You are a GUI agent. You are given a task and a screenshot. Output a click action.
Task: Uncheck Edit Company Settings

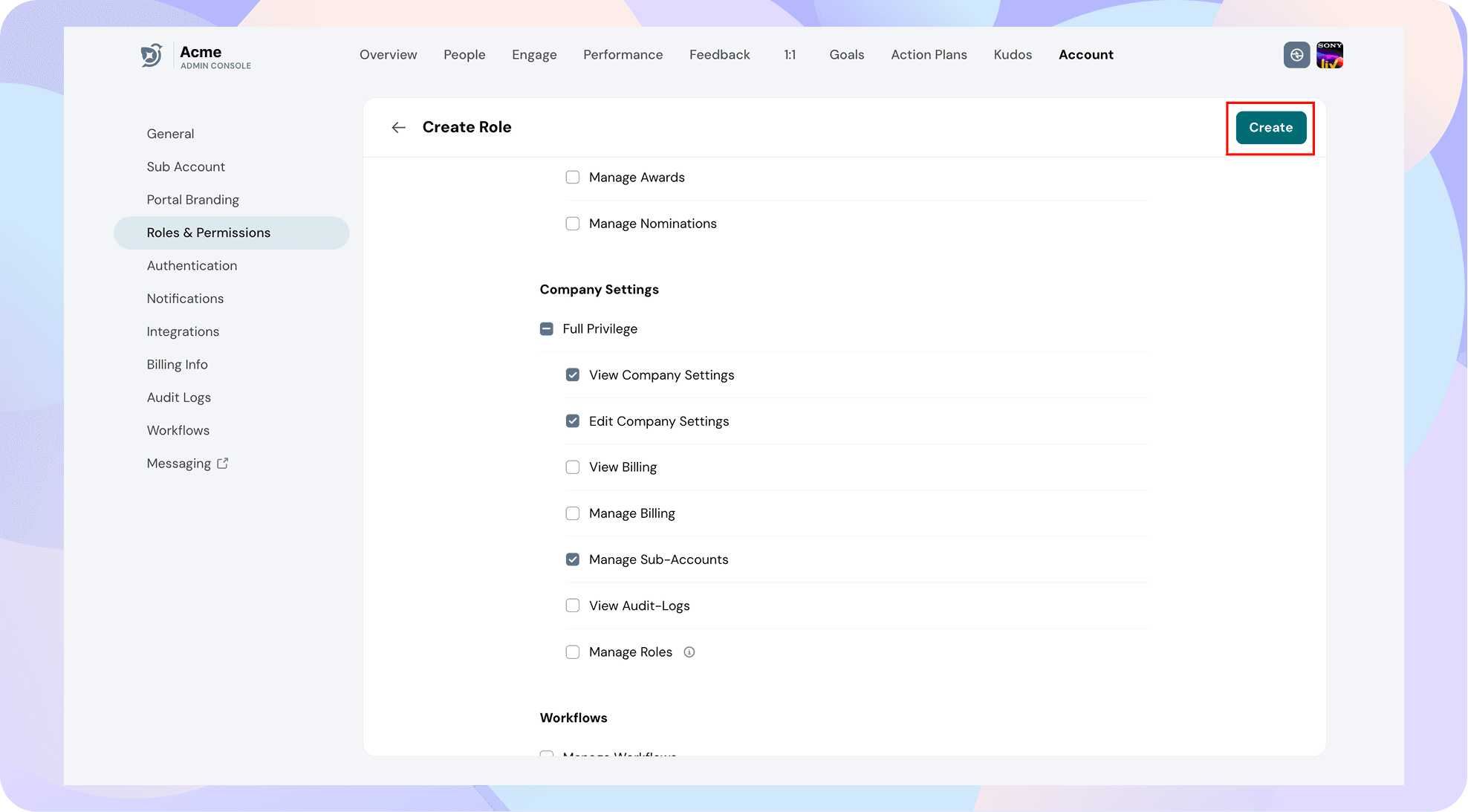(x=573, y=421)
